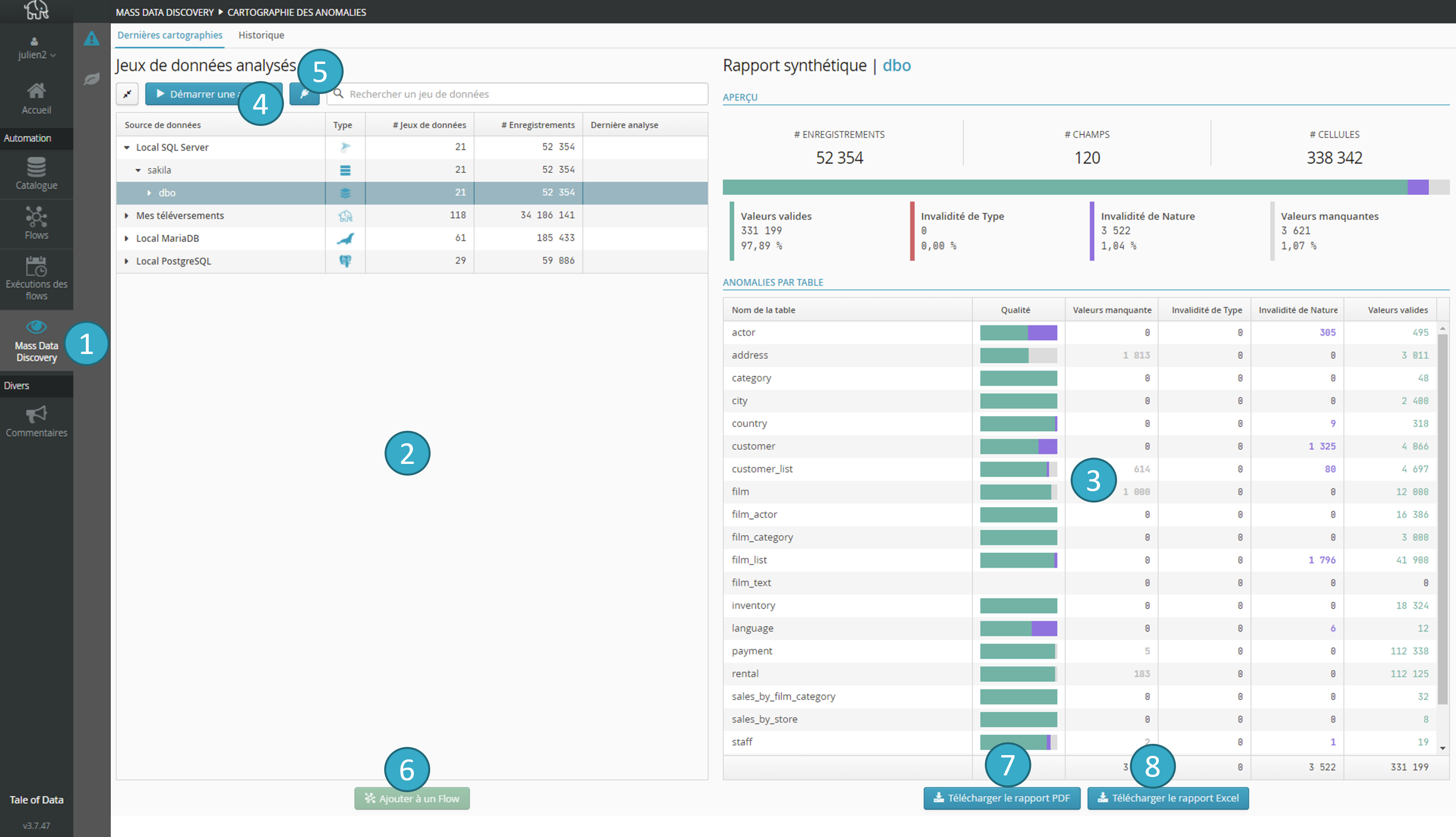The image size is (1456, 837).
Task: Click the Local PostgreSQL elephant icon
Action: pos(345,261)
